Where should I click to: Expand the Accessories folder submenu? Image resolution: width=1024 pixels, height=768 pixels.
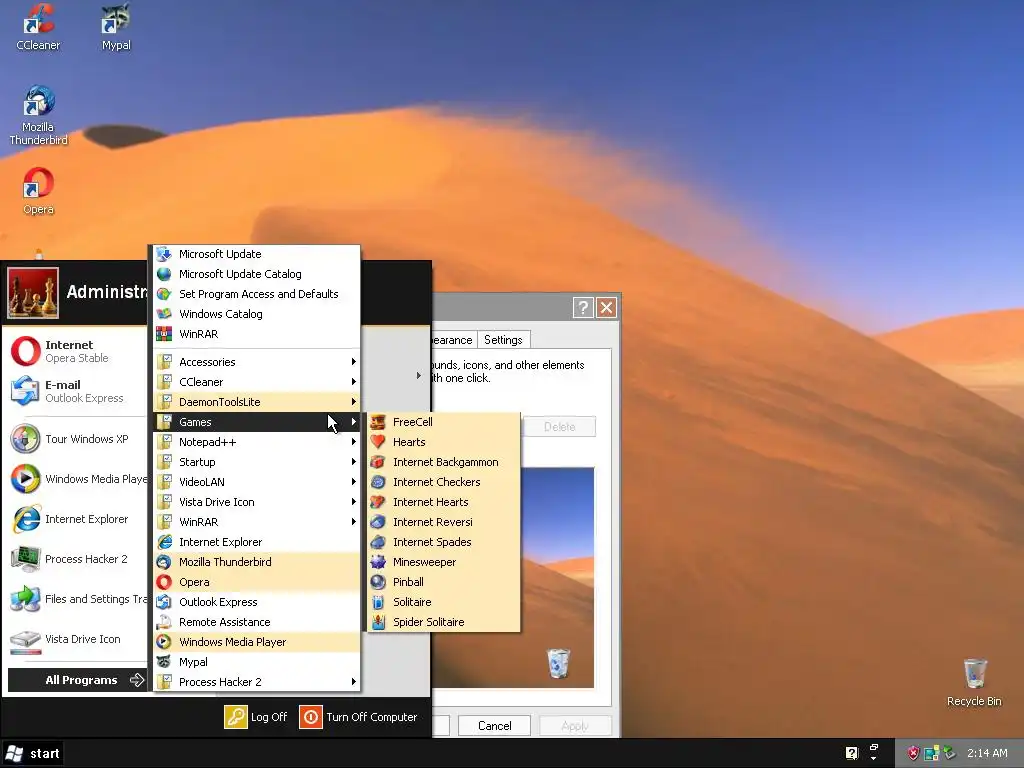coord(257,362)
